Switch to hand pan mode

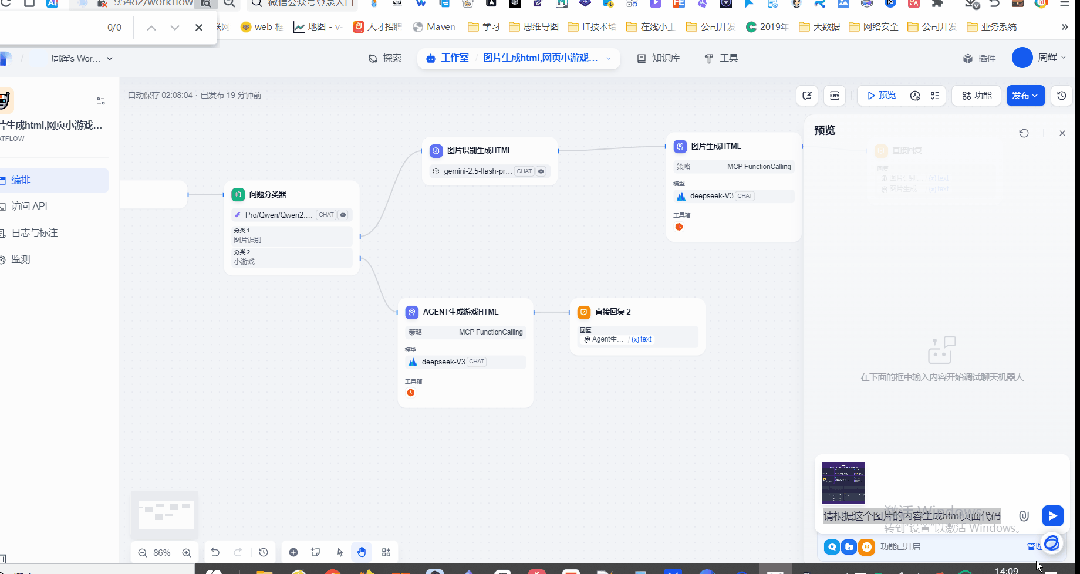coord(362,553)
